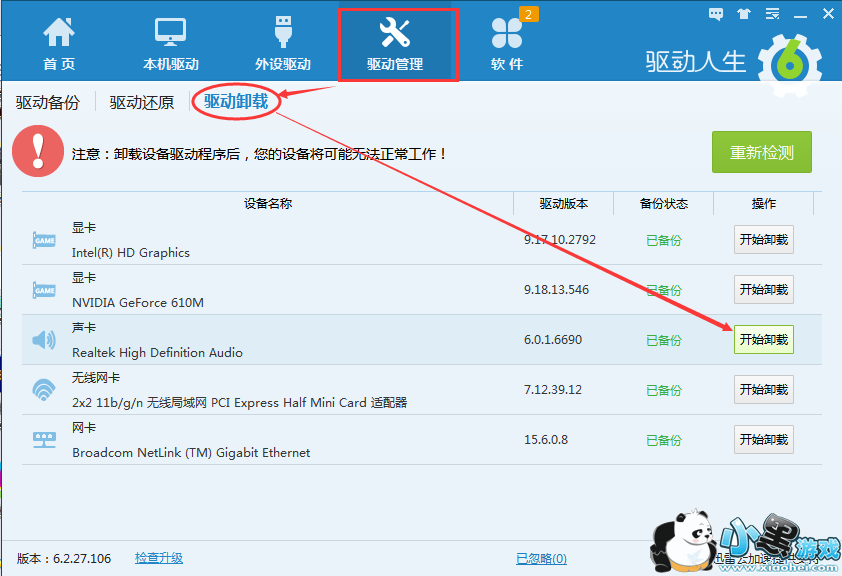Select the Intel(R) HD Graphics text
Image resolution: width=842 pixels, height=576 pixels.
point(130,252)
